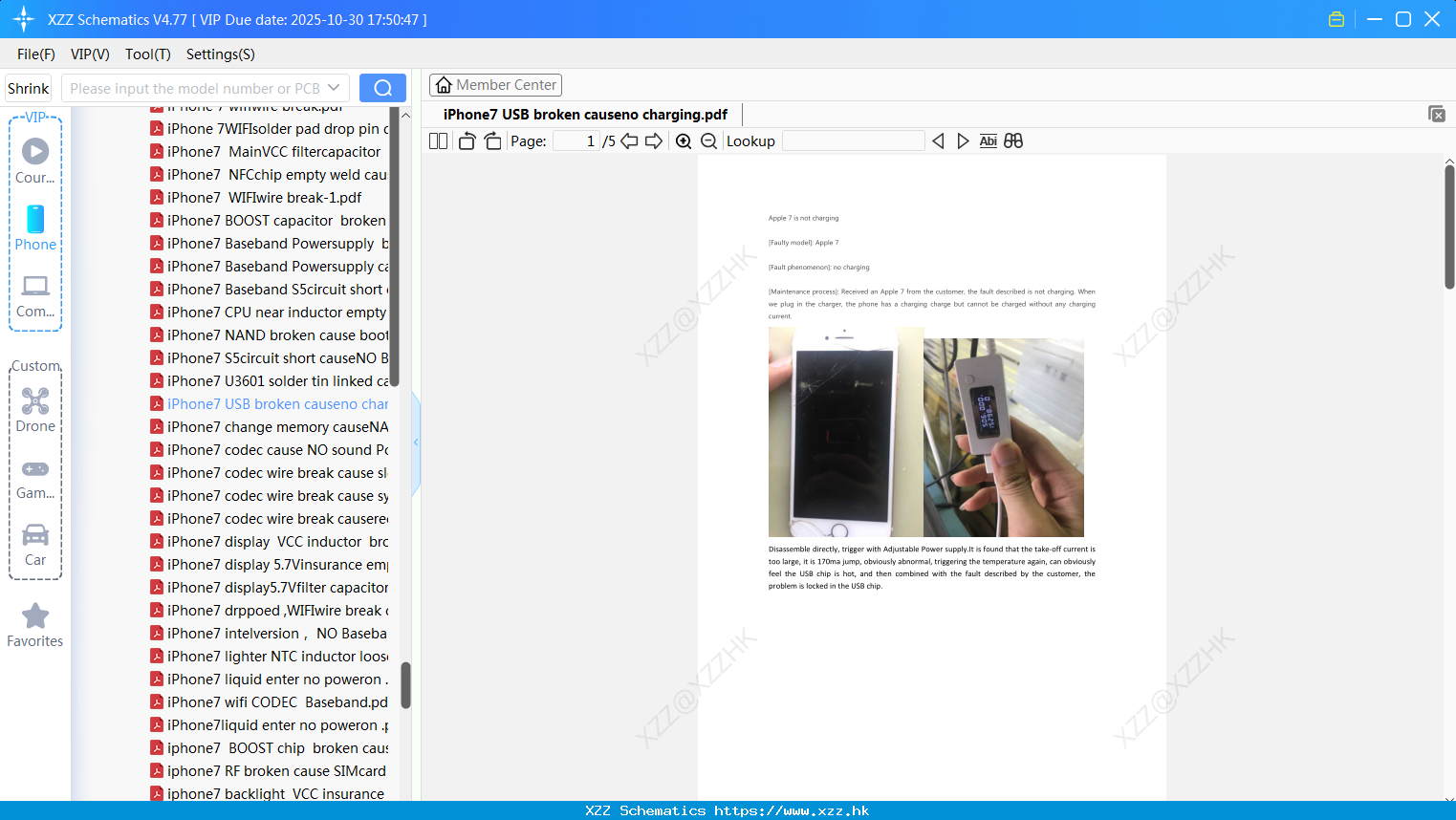The image size is (1456, 820).
Task: Rotate PDF page counterclockwise
Action: coord(467,140)
